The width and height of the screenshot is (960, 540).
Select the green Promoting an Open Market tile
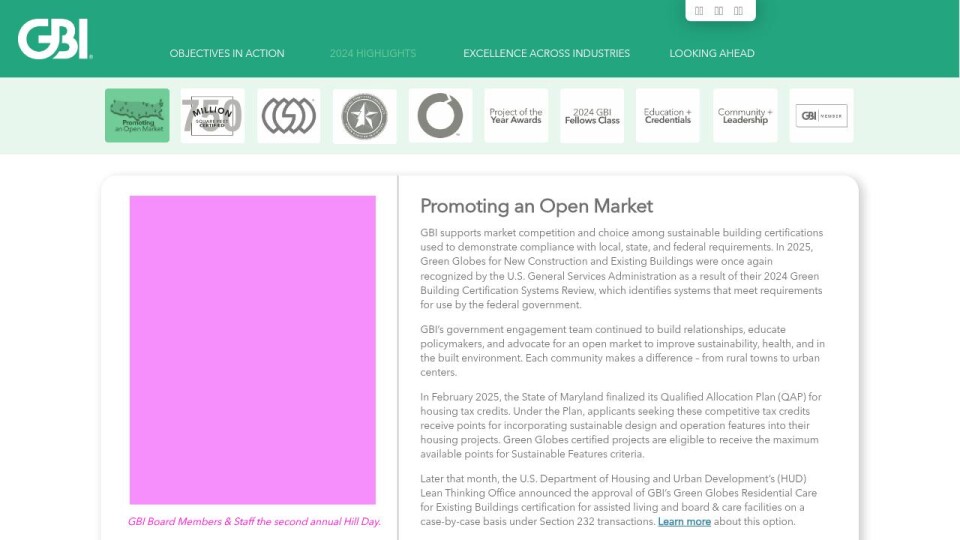point(137,116)
